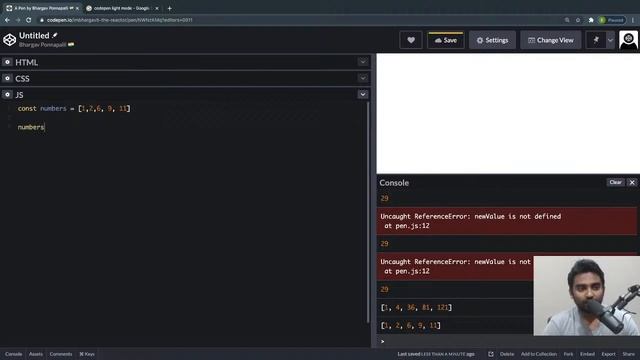This screenshot has width=640, height=360.
Task: Click the first ReferenceError message in console
Action: pyautogui.click(x=507, y=221)
